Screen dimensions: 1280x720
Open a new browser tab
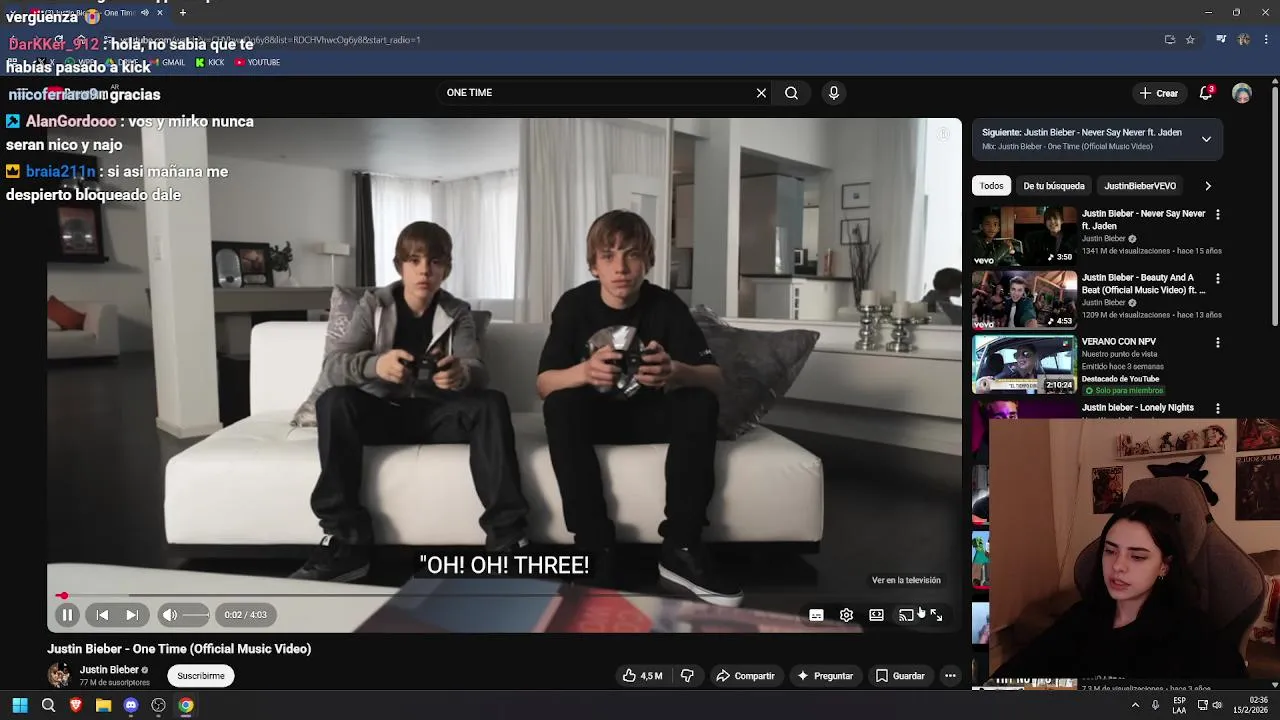[182, 13]
